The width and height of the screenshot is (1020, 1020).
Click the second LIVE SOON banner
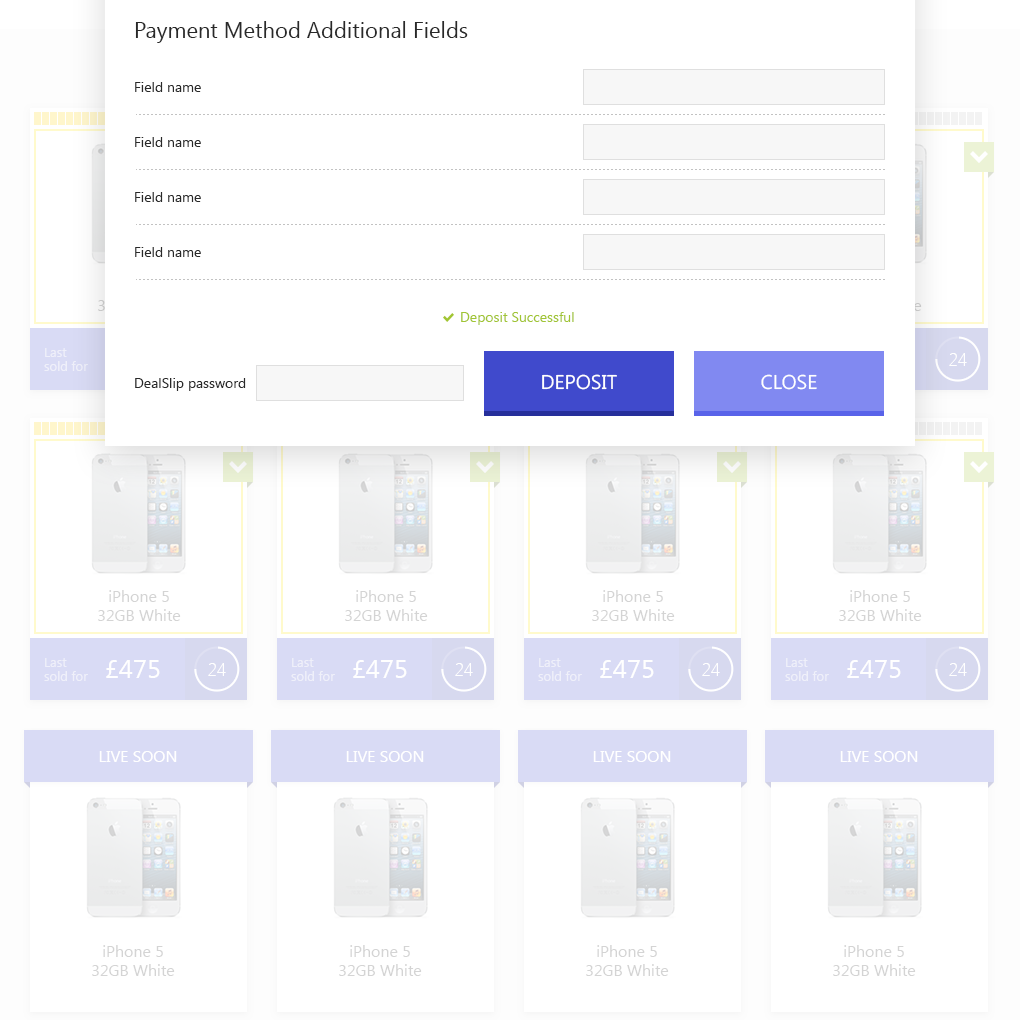pos(385,757)
